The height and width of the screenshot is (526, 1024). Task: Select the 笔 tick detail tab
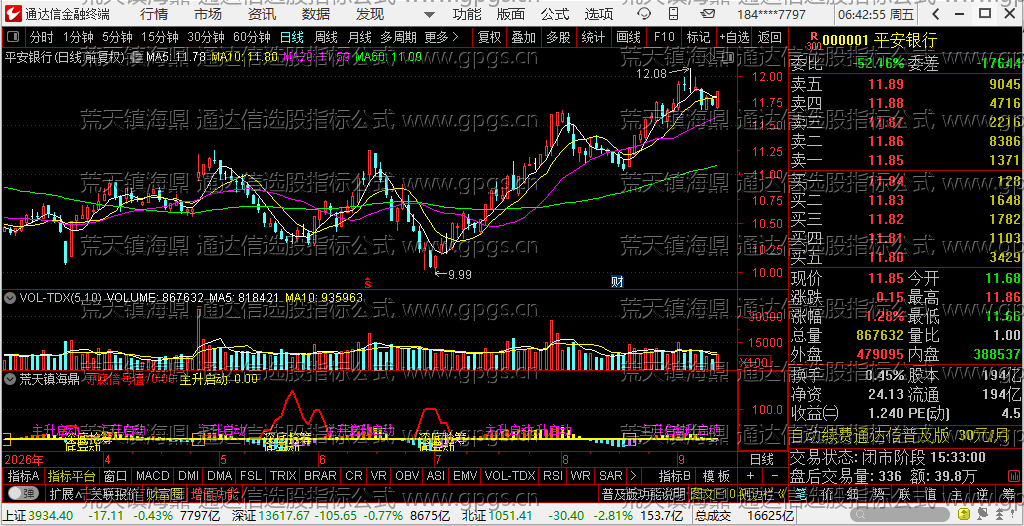coord(803,493)
